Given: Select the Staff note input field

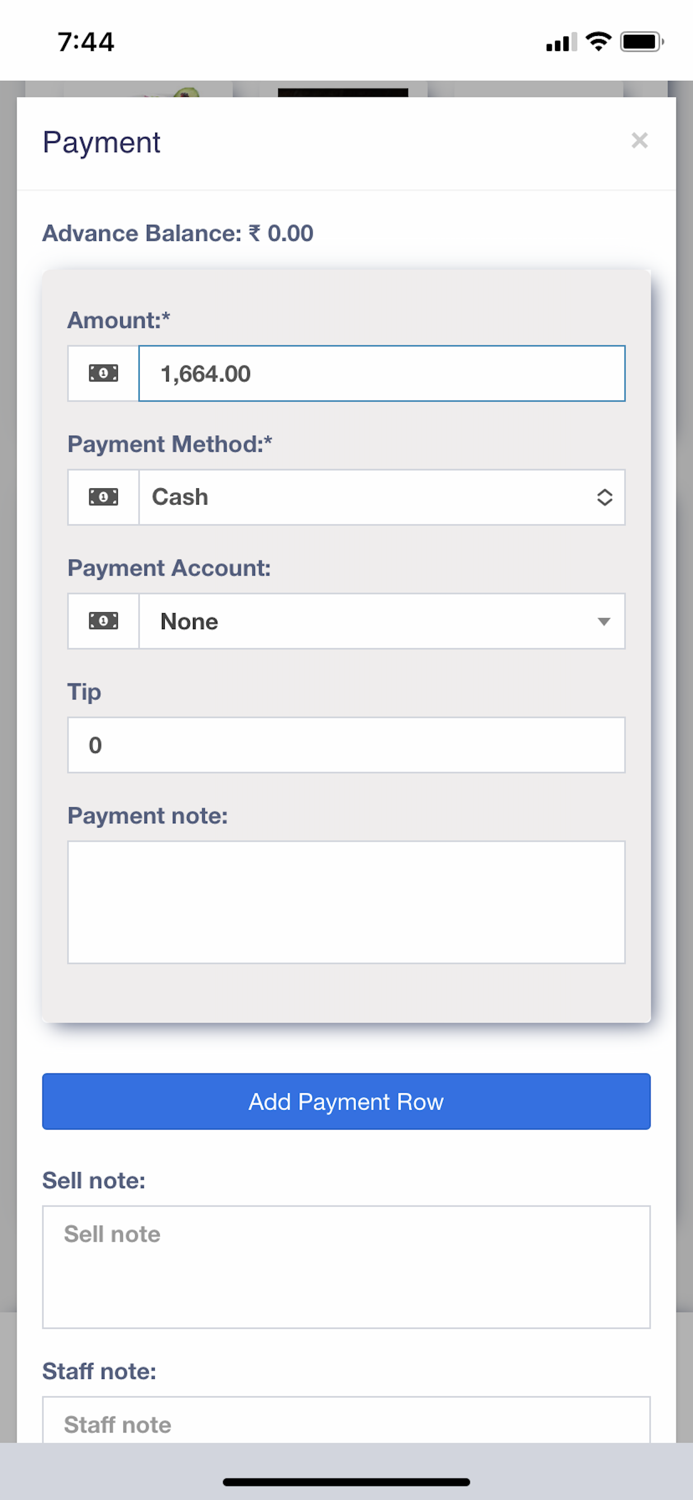Looking at the screenshot, I should [346, 1424].
